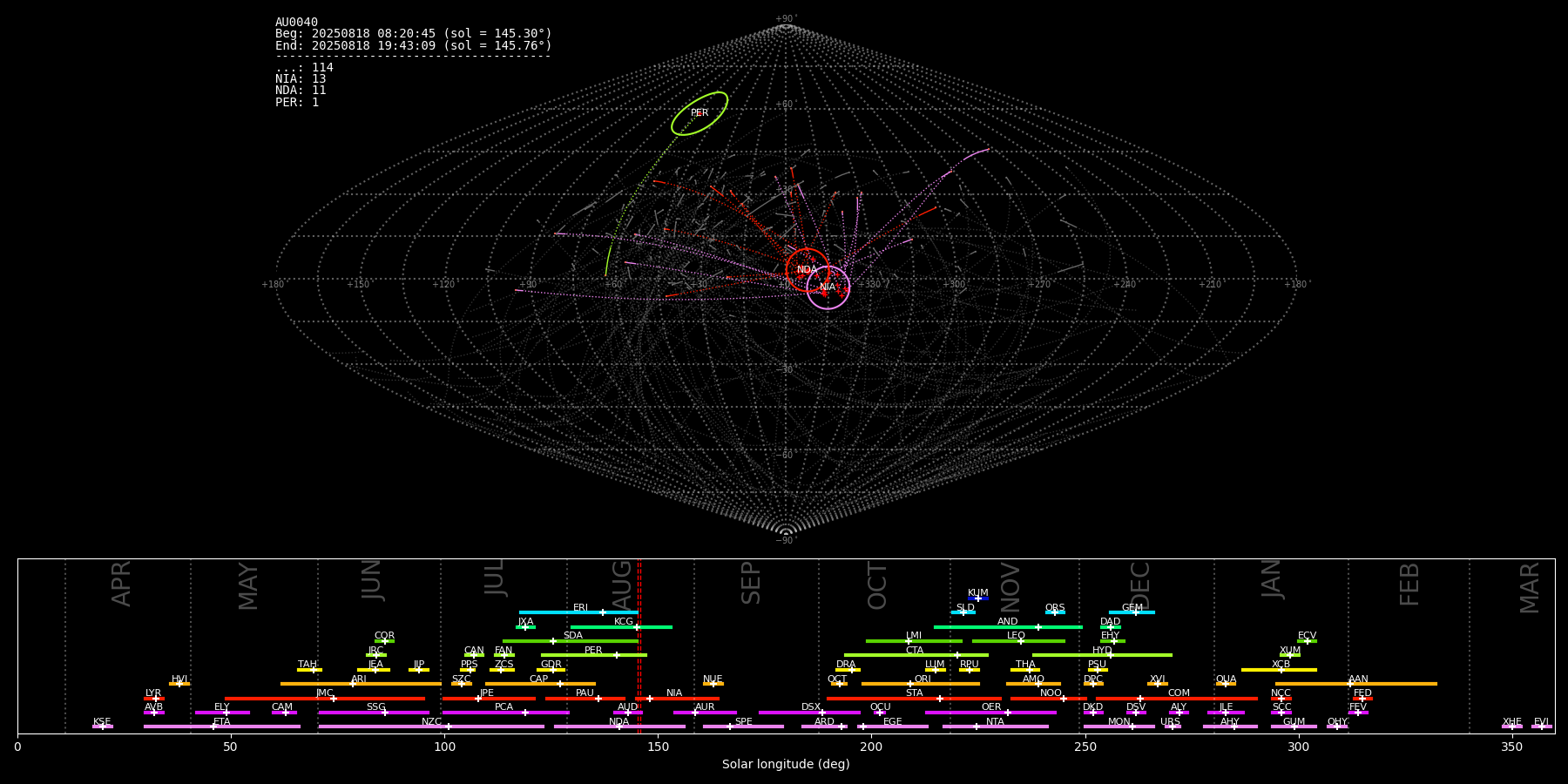The width and height of the screenshot is (1568, 784).
Task: Click the PER radiant circle on the sky map
Action: click(700, 113)
